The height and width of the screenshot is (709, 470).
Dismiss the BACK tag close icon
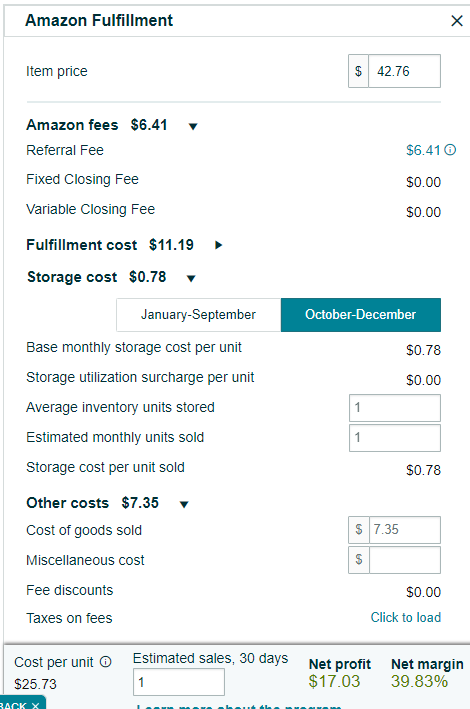point(35,705)
